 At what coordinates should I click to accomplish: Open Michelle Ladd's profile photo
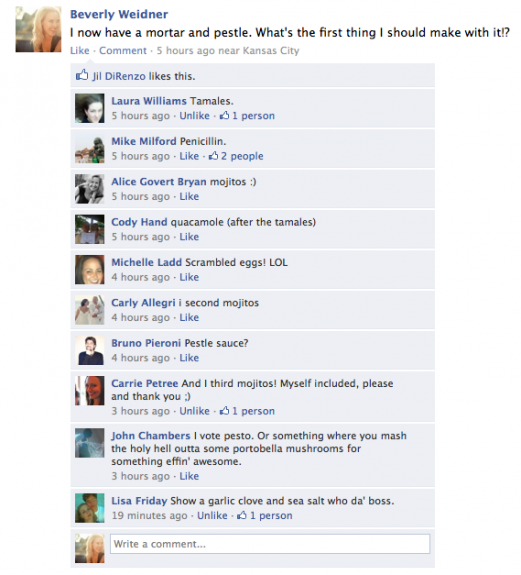click(89, 270)
